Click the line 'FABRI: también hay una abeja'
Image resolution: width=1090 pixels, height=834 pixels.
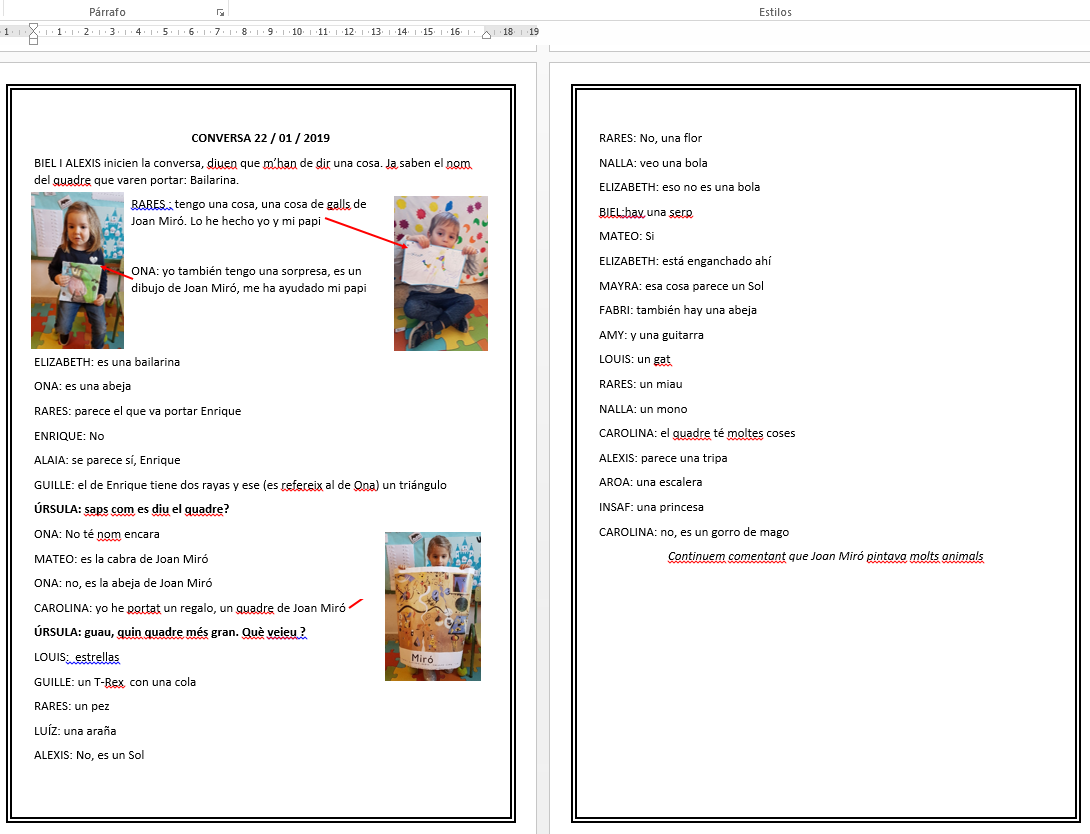[x=678, y=310]
